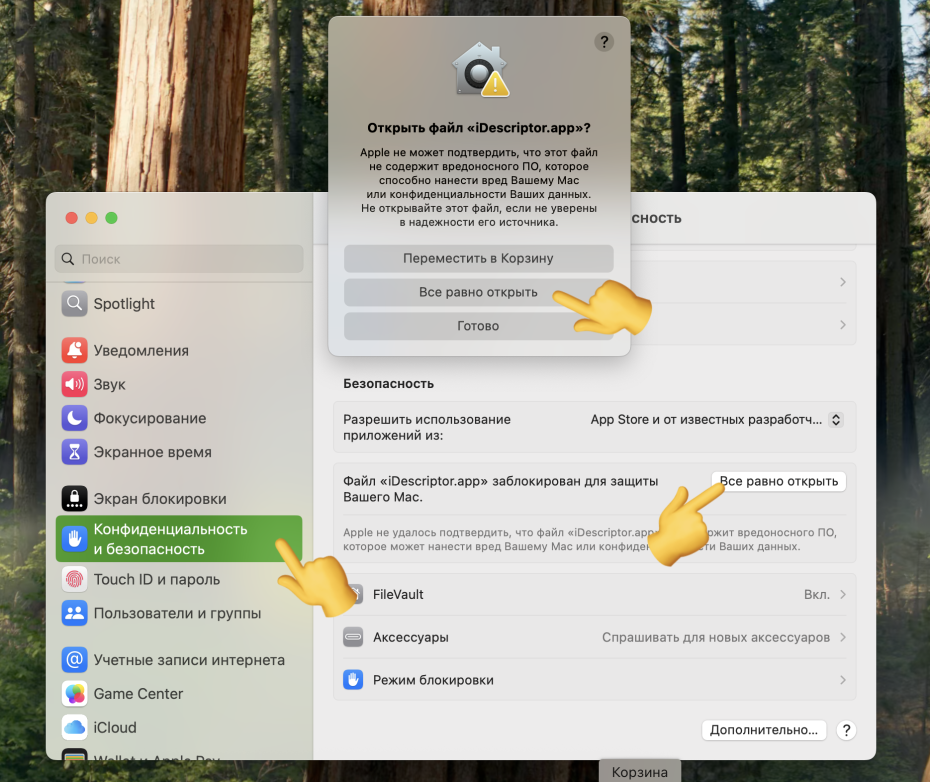Click the green zoom window button
Screen dimensions: 930x782
(x=112, y=218)
